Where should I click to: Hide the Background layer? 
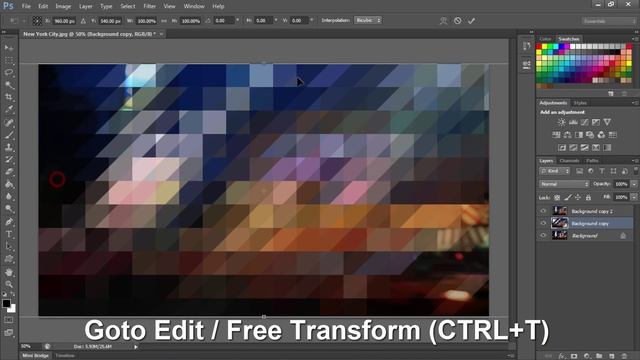click(543, 236)
